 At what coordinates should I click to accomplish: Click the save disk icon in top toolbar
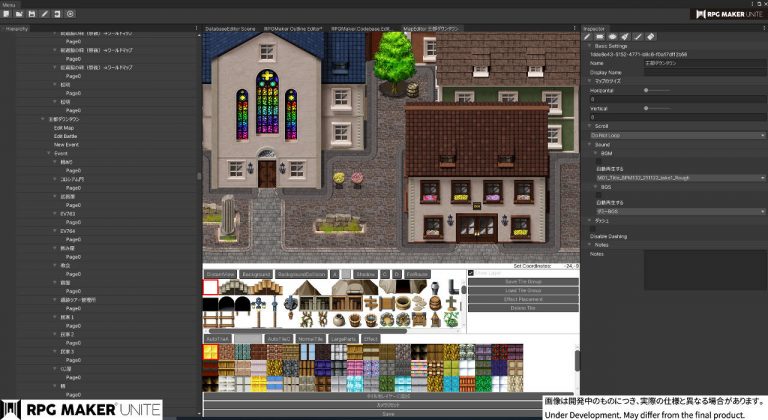pyautogui.click(x=32, y=14)
